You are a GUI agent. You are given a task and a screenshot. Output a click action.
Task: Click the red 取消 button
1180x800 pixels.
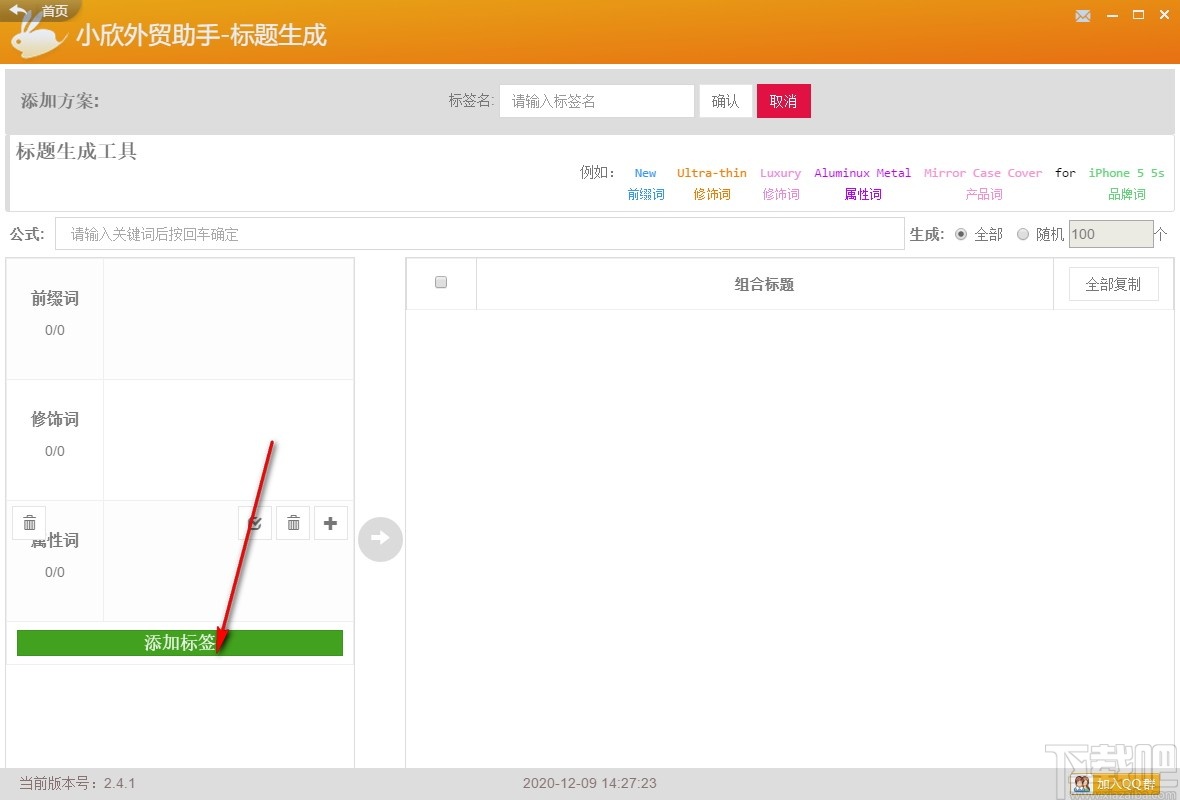(783, 101)
